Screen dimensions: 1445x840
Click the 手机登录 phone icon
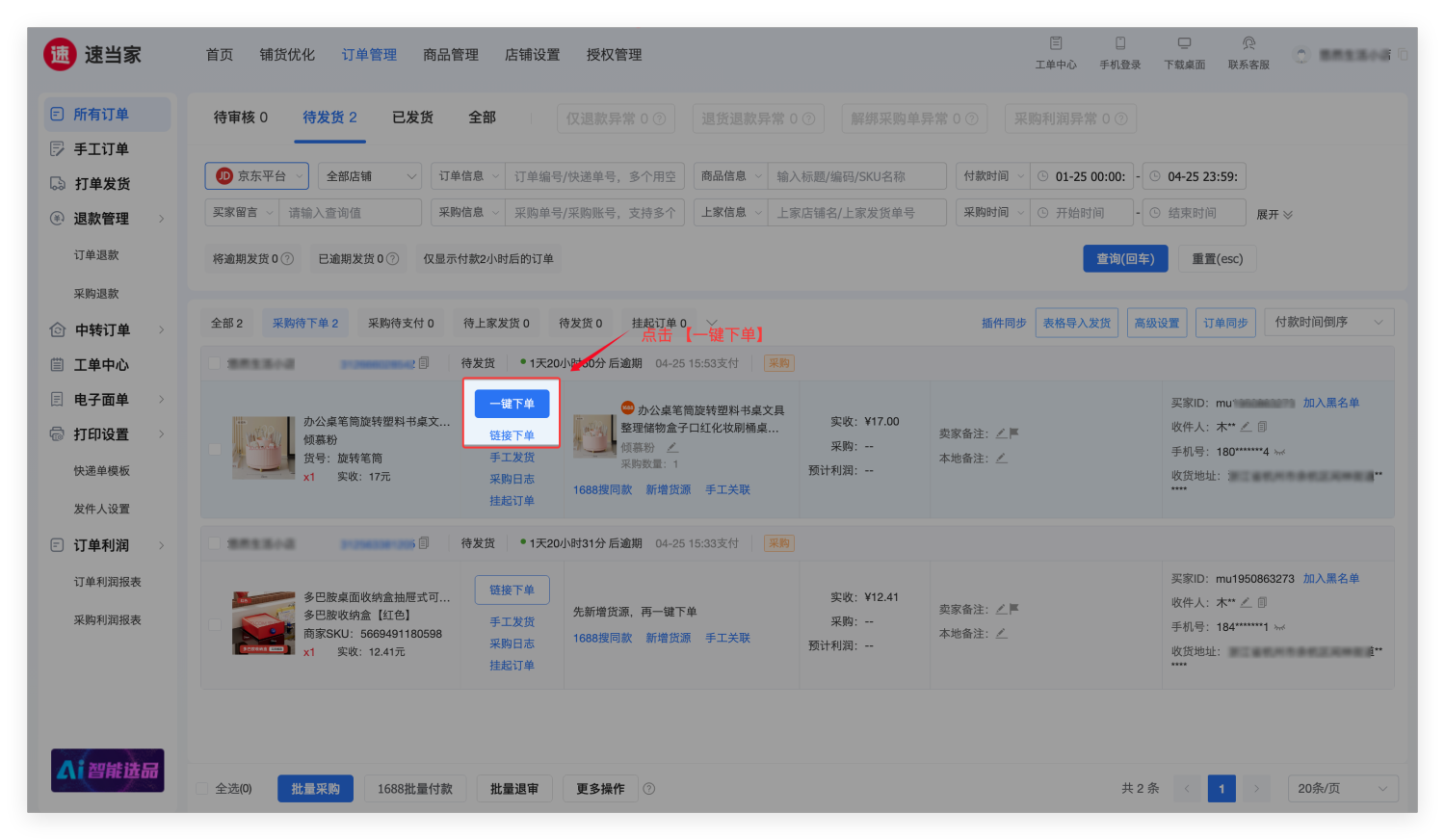point(1119,43)
